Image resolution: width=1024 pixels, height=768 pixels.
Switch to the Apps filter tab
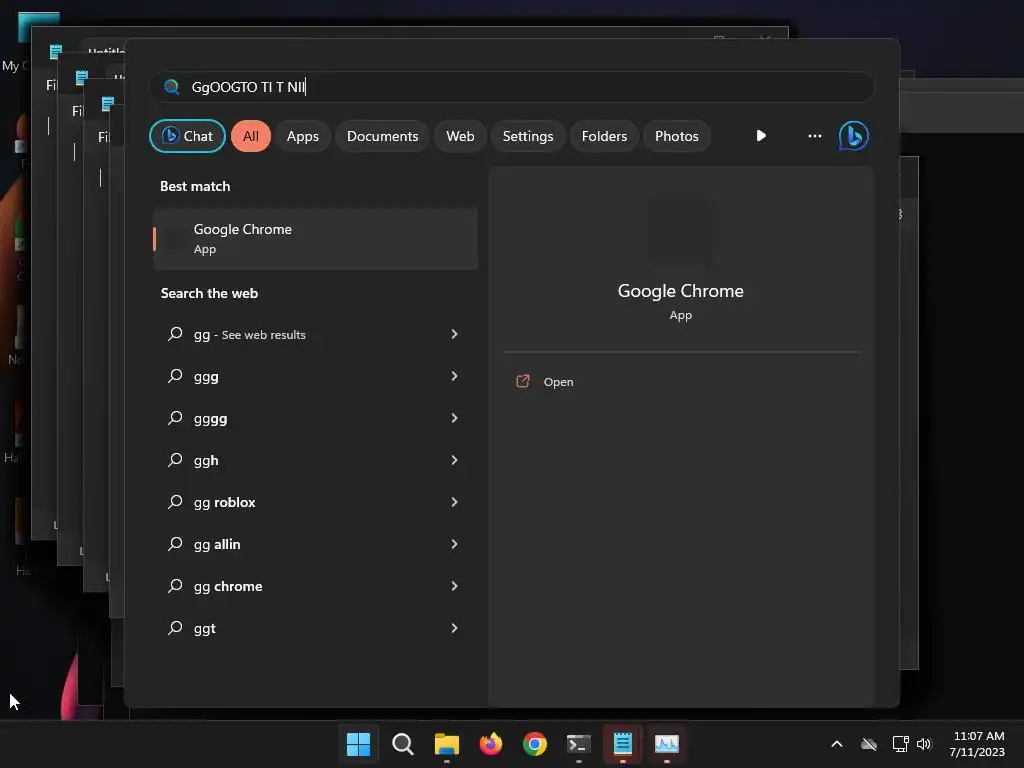coord(302,136)
